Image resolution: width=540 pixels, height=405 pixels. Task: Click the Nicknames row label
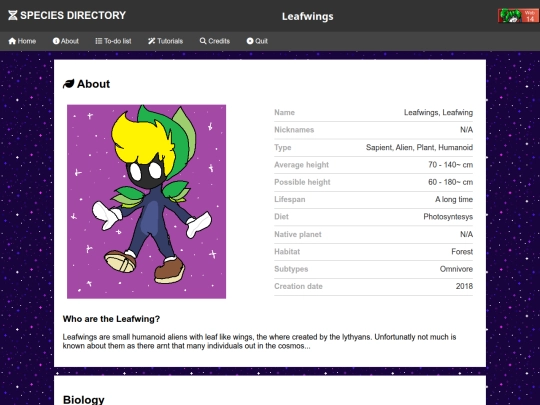pos(294,130)
